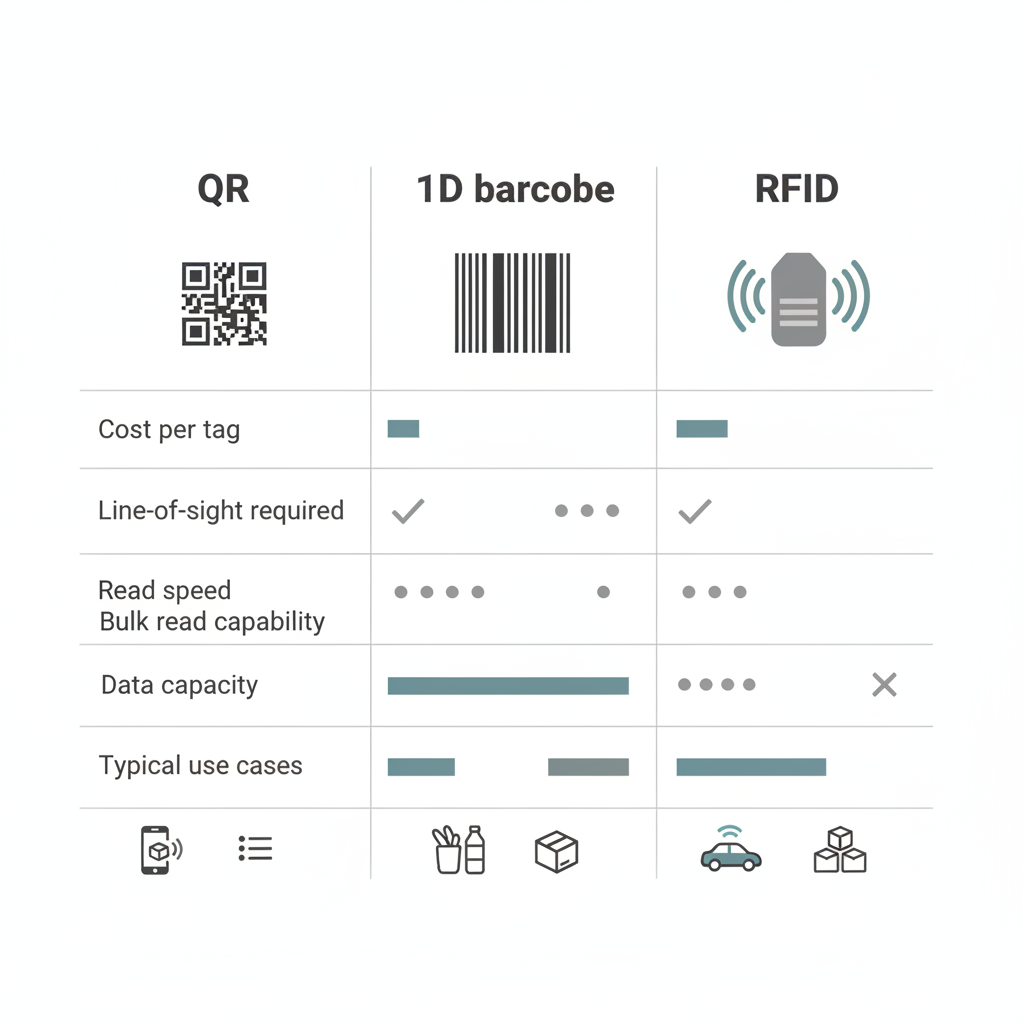The image size is (1024, 1024).
Task: Click the X mark in Data capacity row
Action: tap(884, 685)
